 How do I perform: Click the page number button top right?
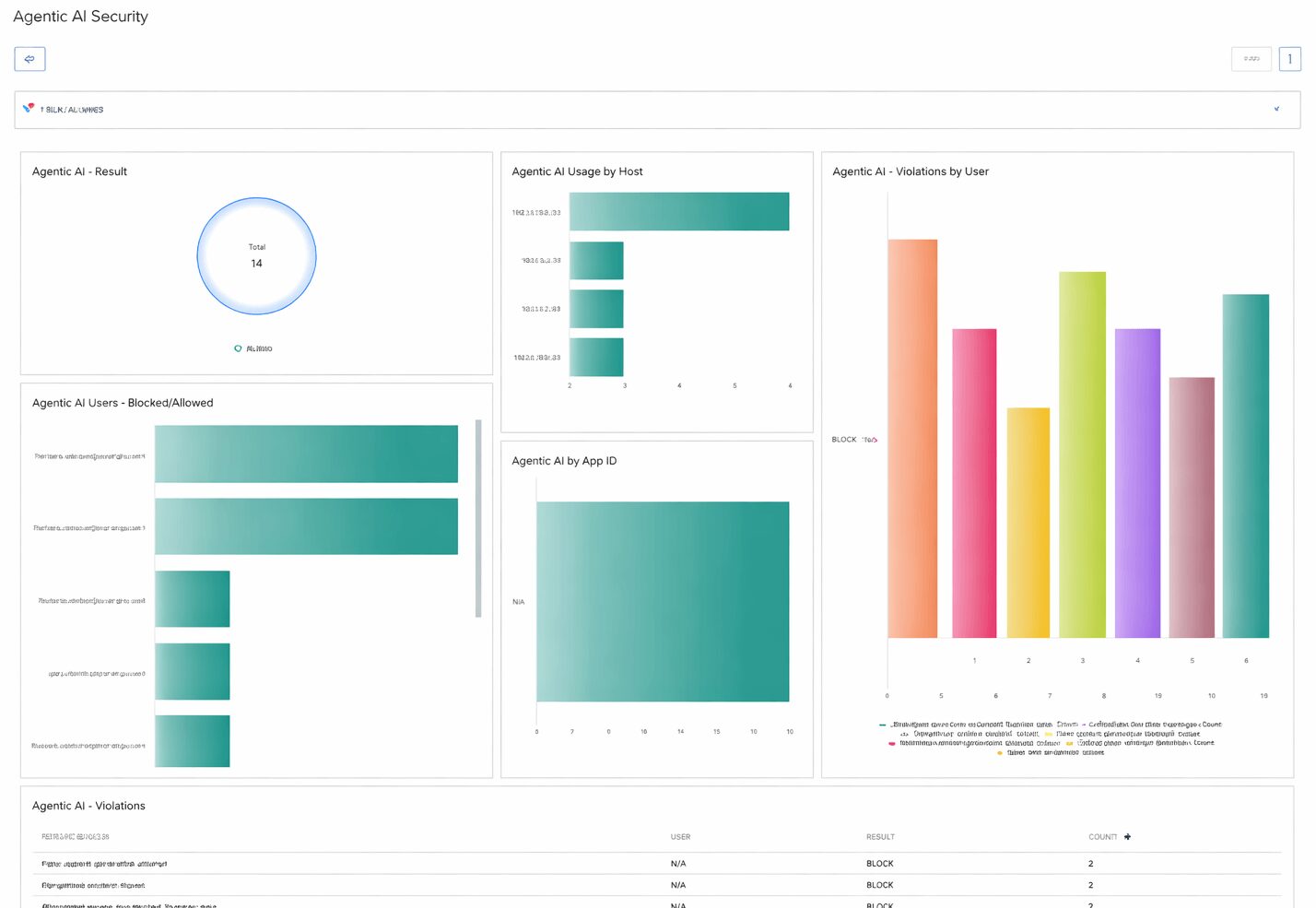(x=1290, y=58)
